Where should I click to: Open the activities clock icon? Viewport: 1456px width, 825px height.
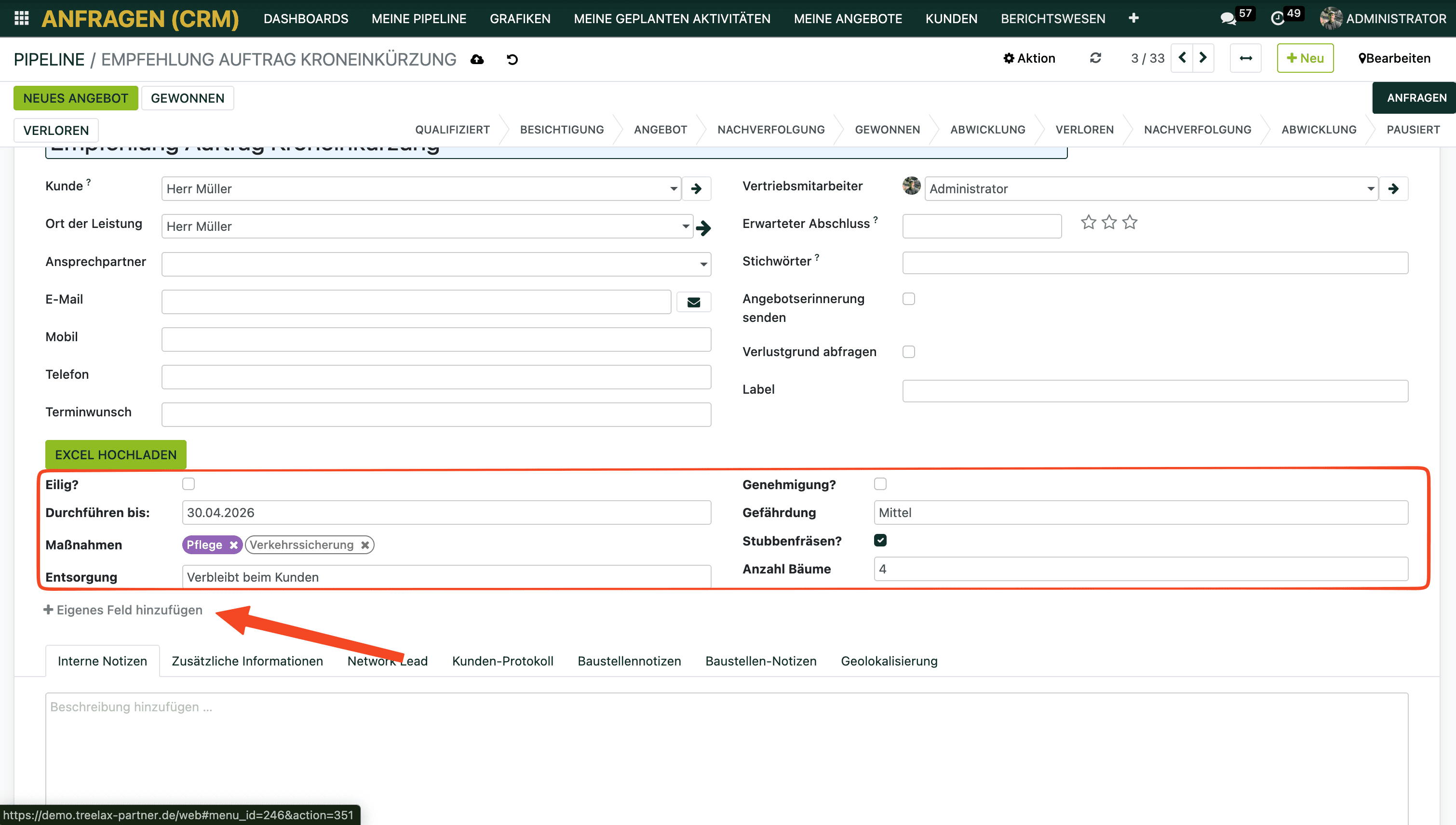tap(1278, 19)
